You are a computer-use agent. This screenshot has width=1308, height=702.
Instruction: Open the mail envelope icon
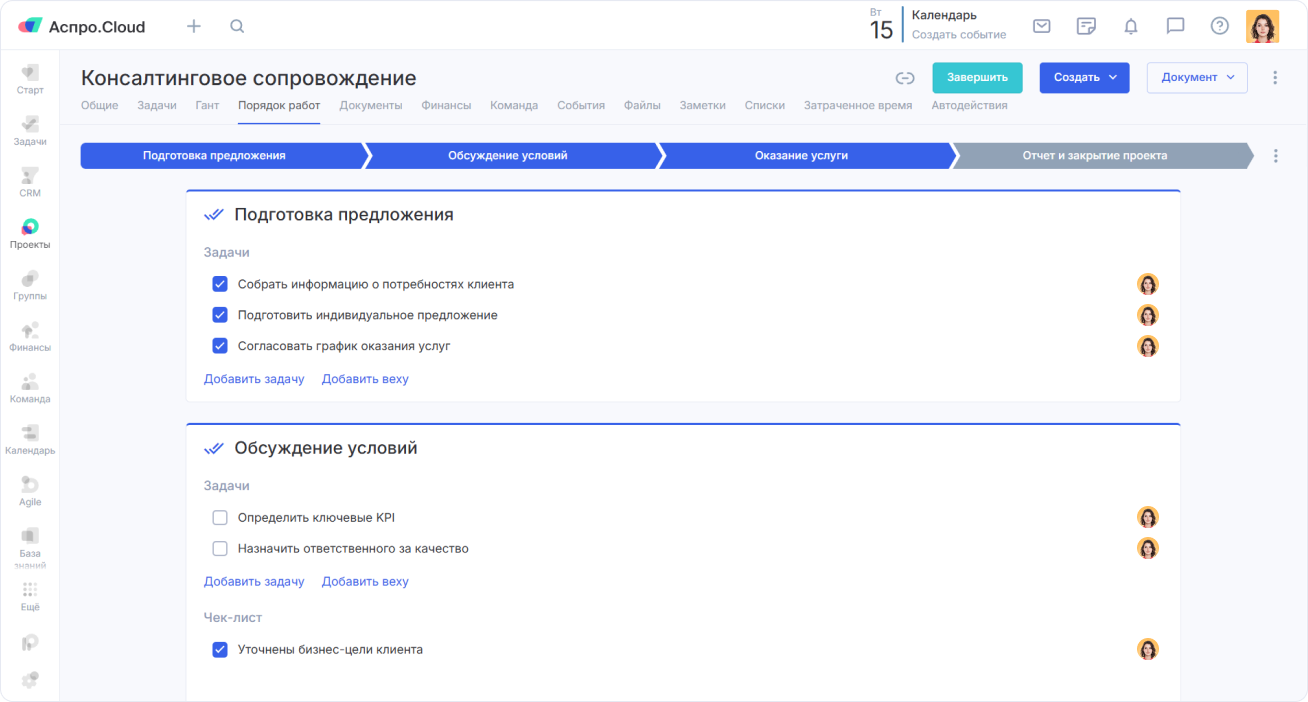[x=1042, y=26]
